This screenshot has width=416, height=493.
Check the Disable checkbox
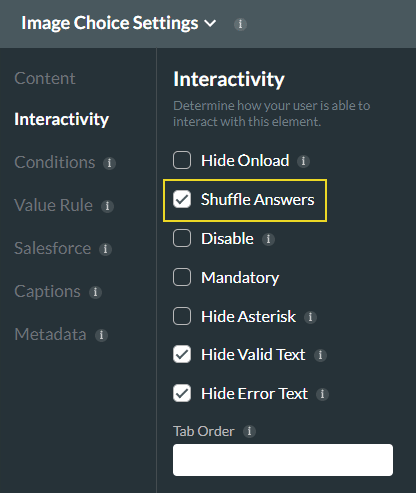coord(182,238)
